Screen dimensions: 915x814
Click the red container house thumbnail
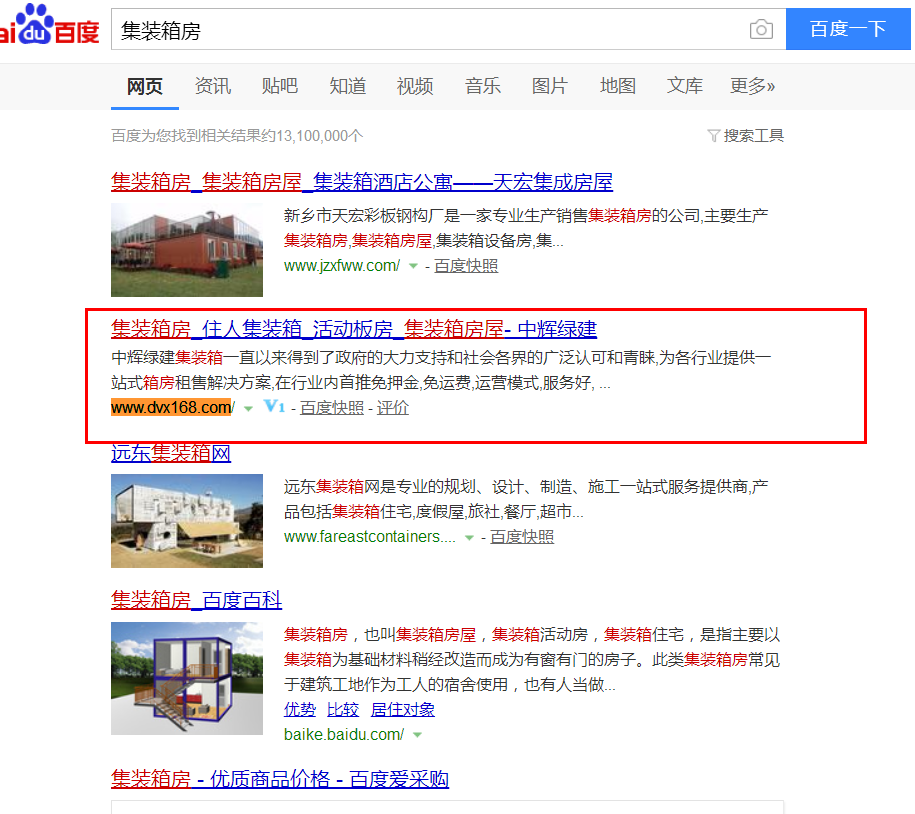coord(187,250)
